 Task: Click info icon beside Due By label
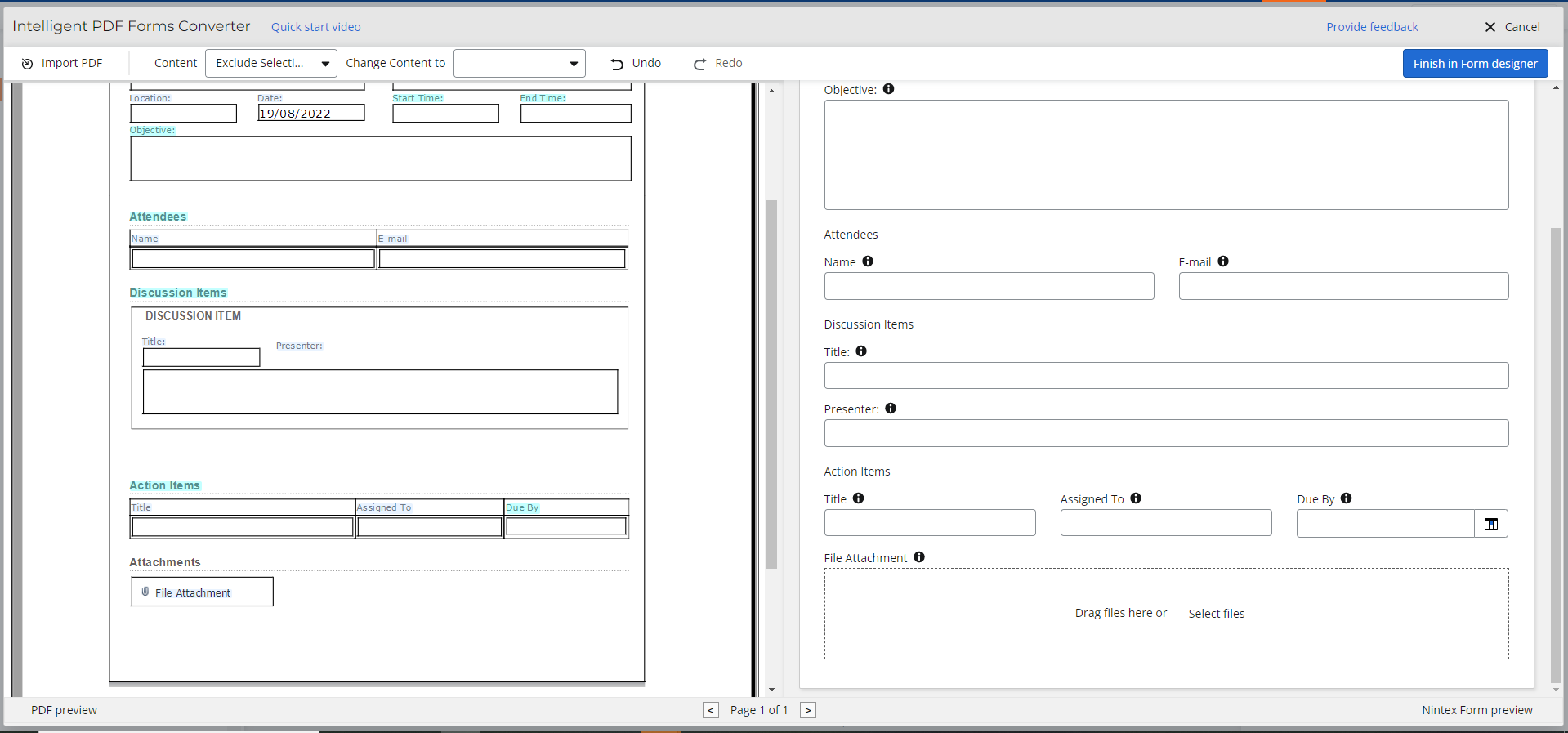pyautogui.click(x=1346, y=498)
